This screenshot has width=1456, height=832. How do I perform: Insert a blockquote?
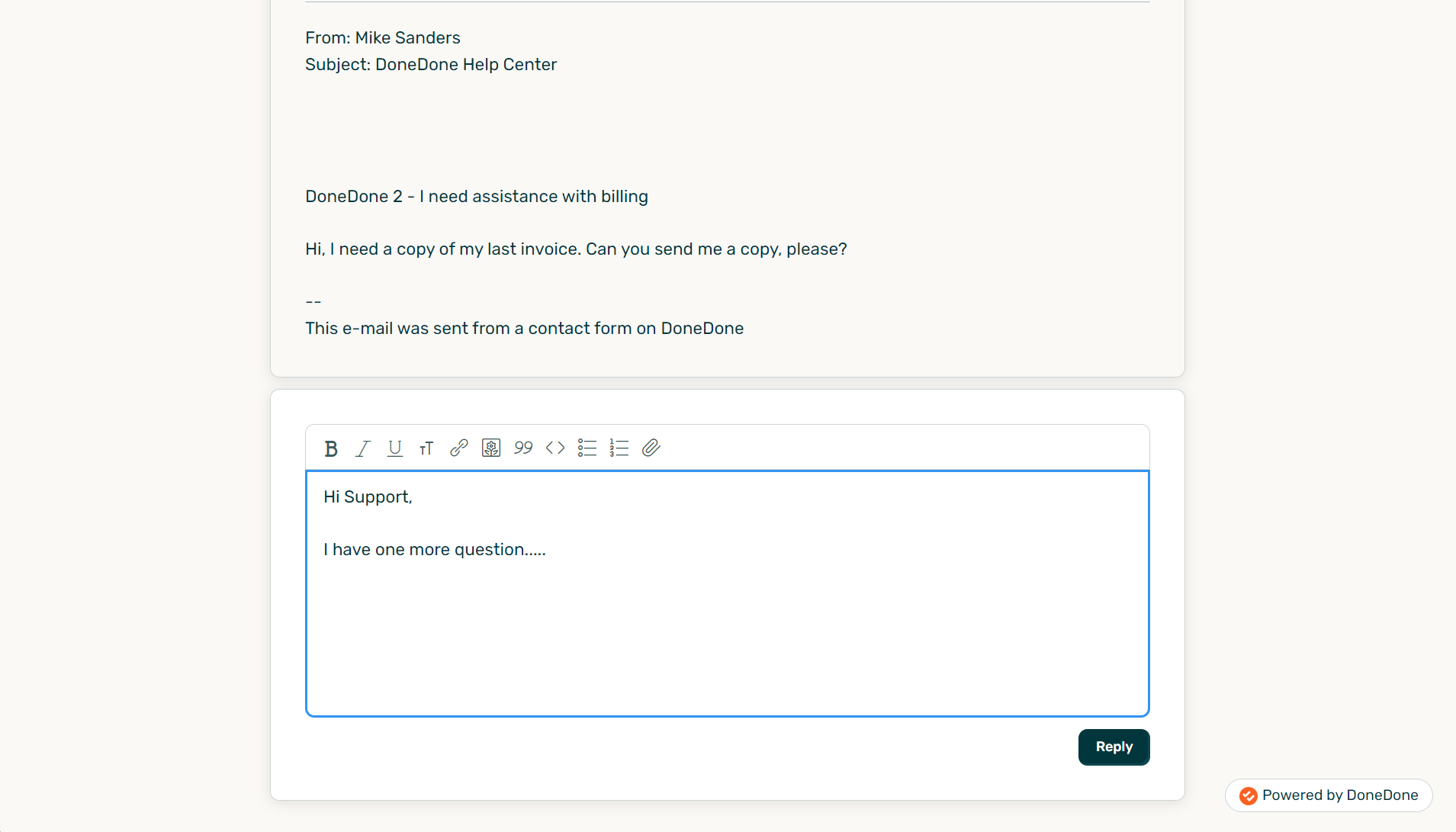tap(523, 448)
